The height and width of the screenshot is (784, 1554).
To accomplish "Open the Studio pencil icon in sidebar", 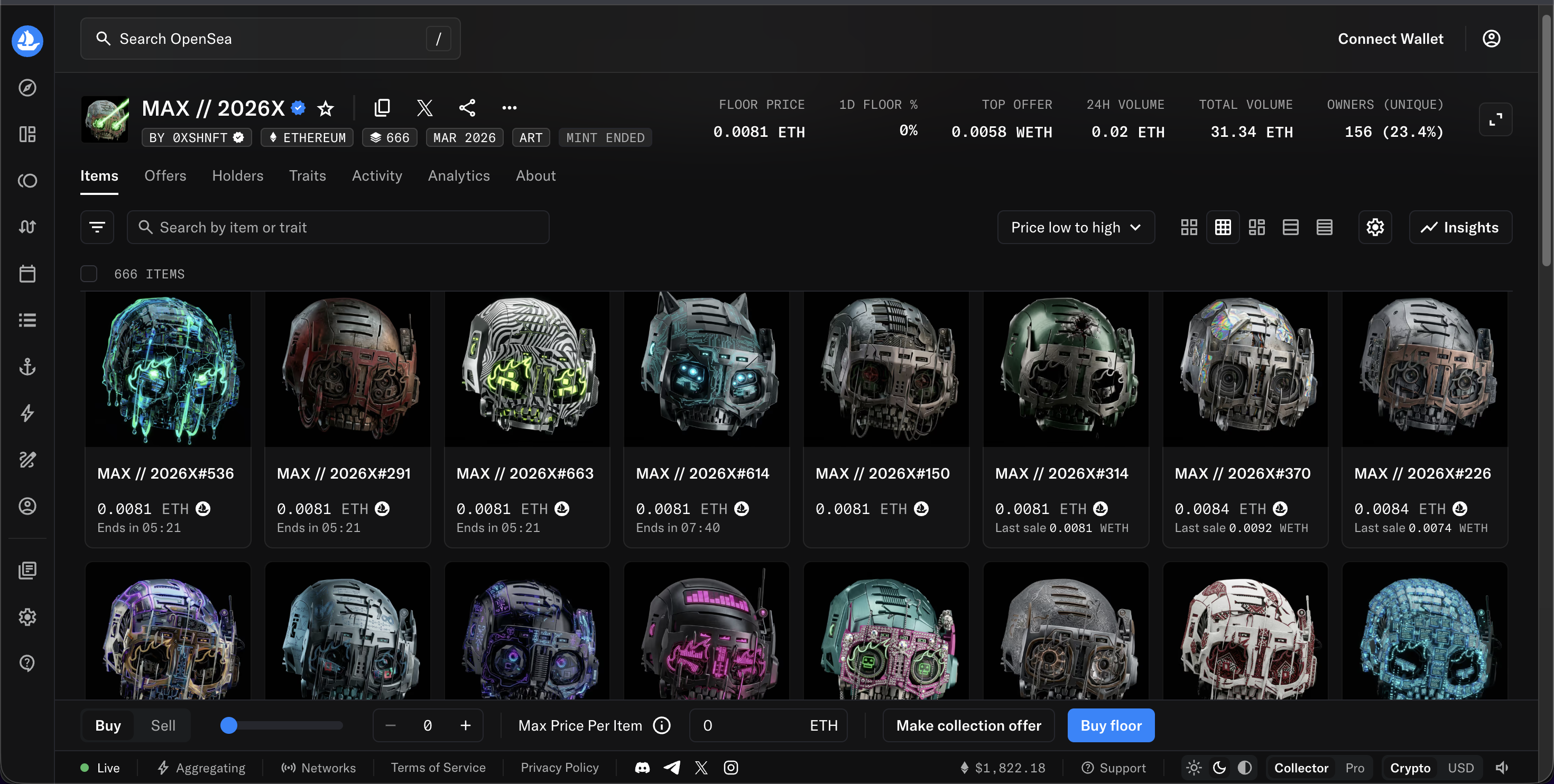I will (x=27, y=460).
